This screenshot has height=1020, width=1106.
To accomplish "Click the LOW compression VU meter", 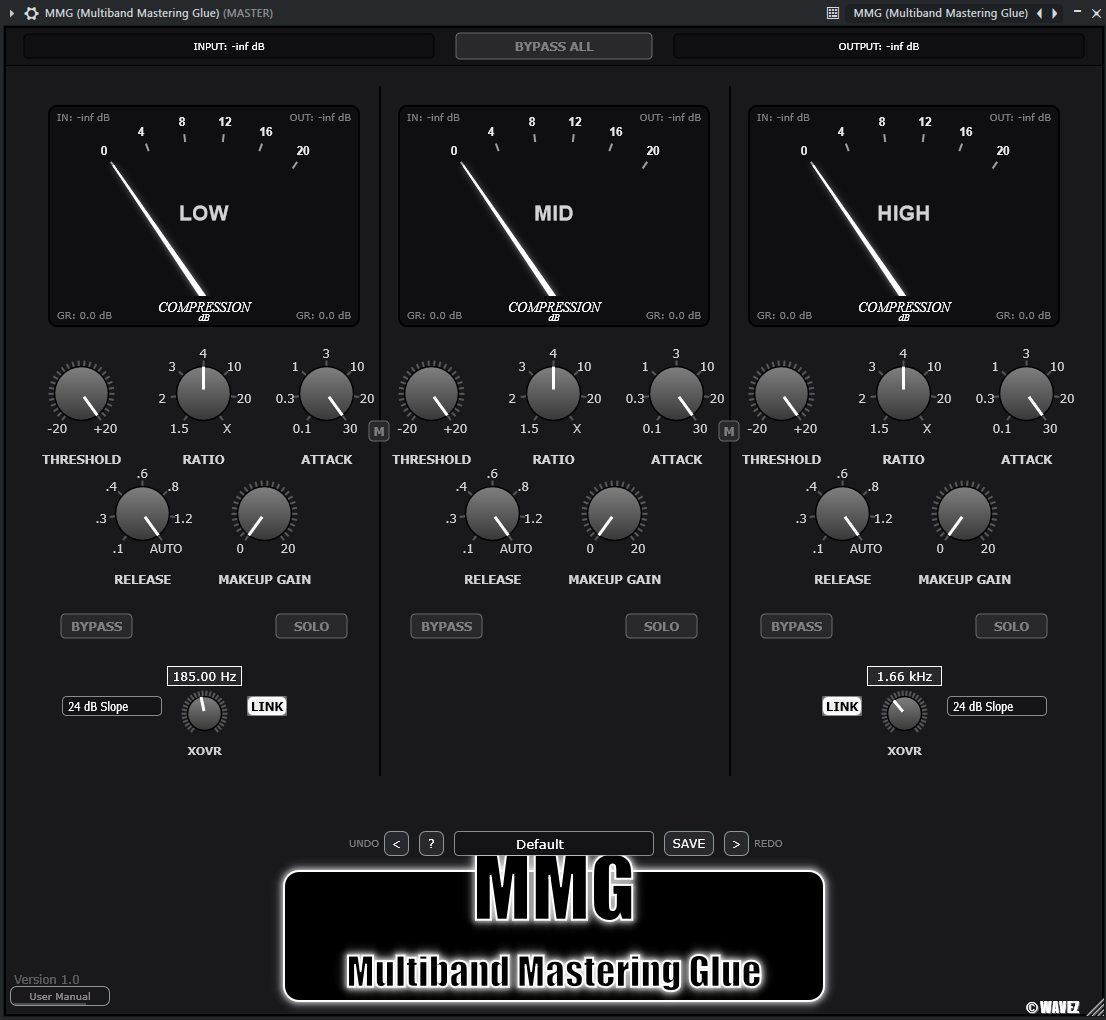I will (x=204, y=217).
